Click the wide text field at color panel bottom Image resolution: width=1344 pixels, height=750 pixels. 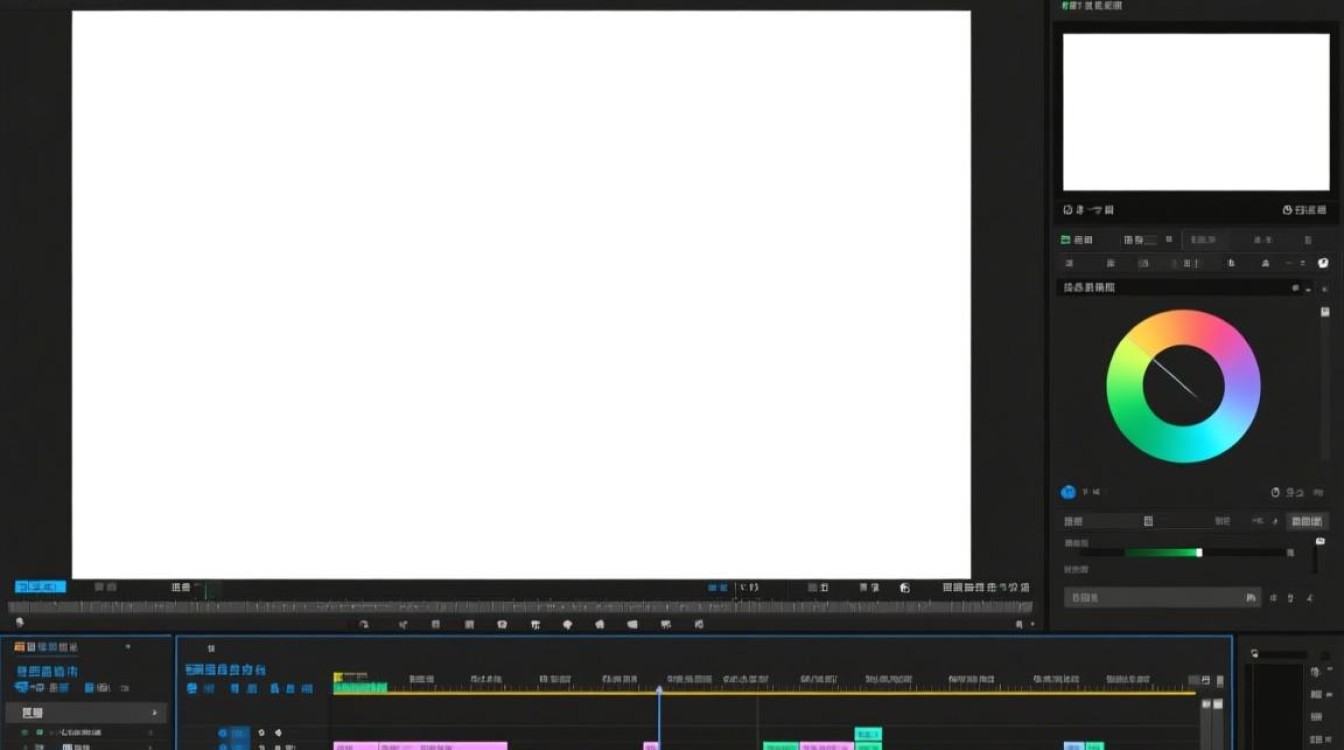[1161, 597]
